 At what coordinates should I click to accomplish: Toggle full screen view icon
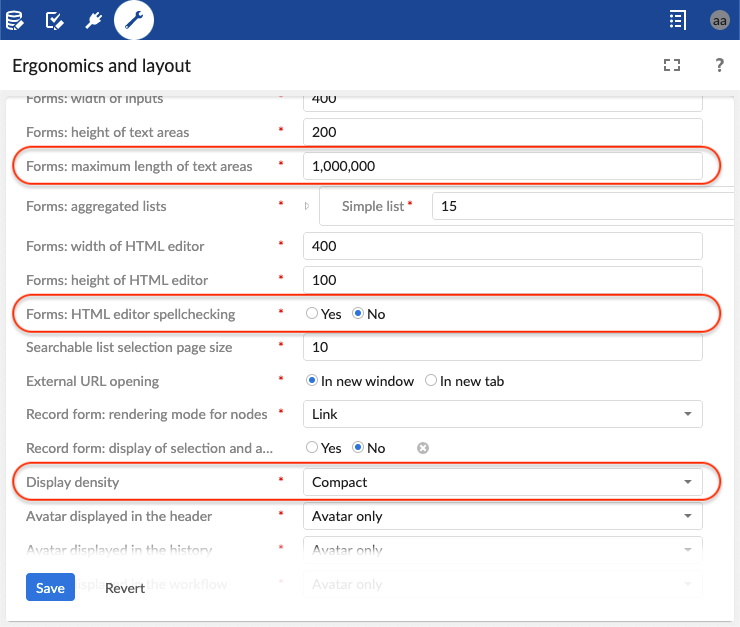click(x=672, y=66)
